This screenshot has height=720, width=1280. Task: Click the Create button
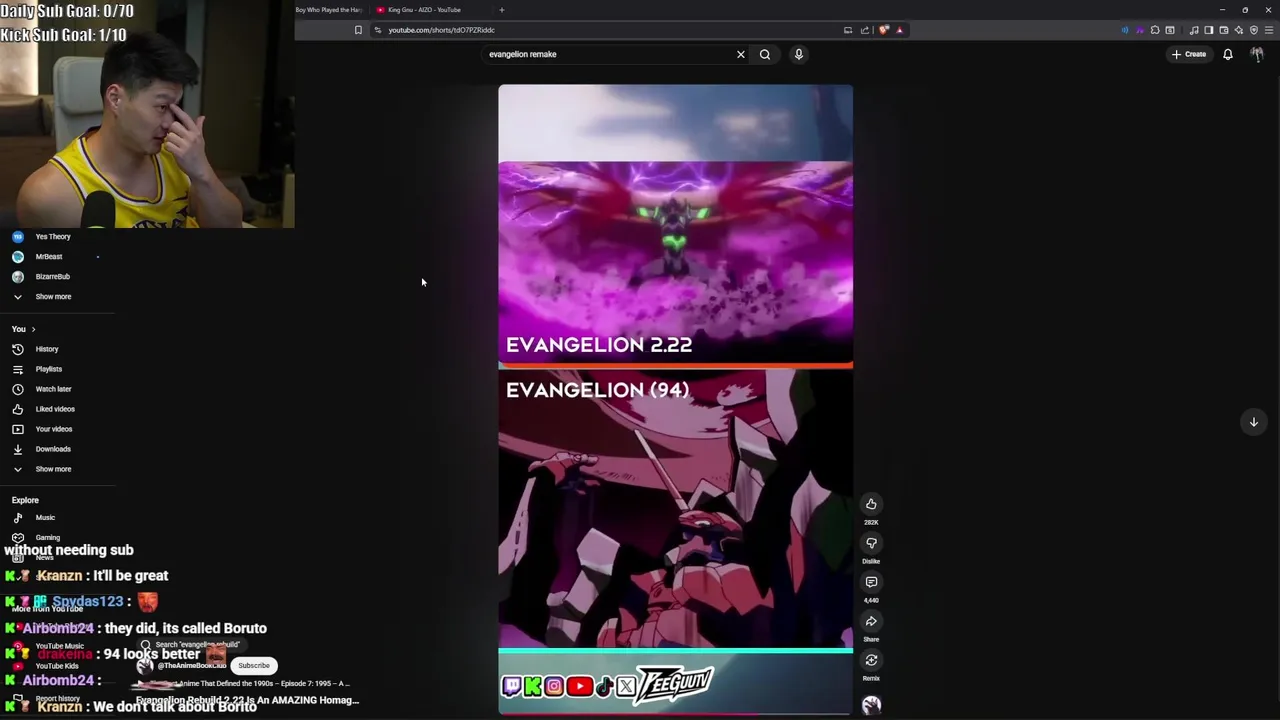coord(1189,54)
